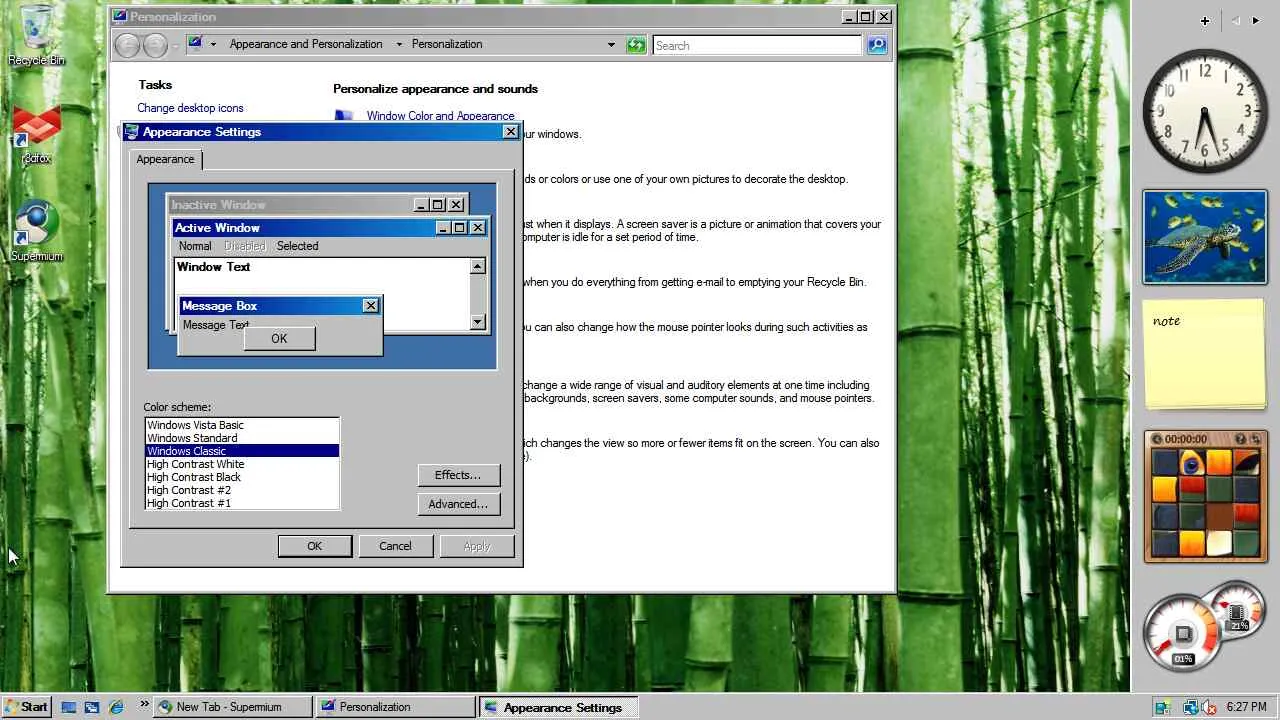Click the Start button
The width and height of the screenshot is (1280, 720).
point(26,707)
